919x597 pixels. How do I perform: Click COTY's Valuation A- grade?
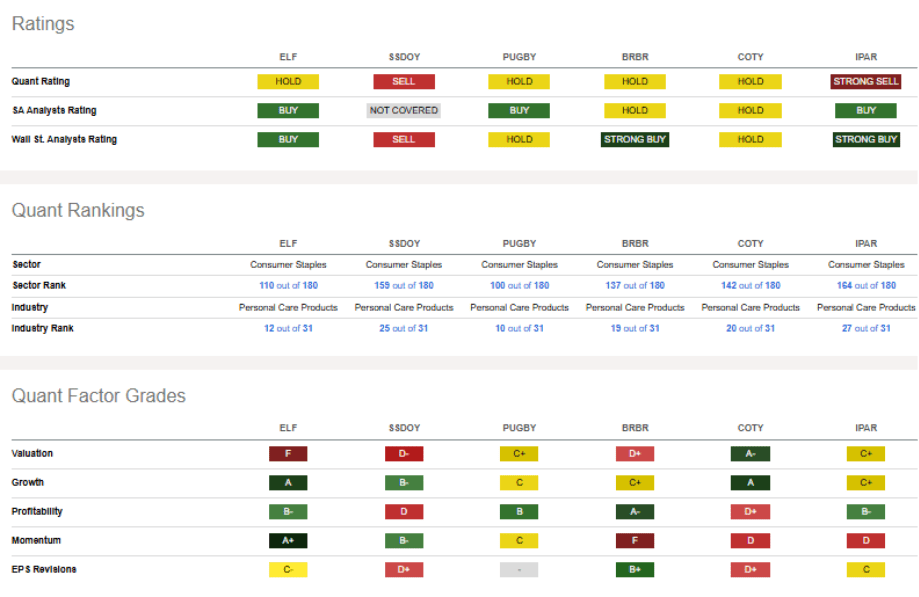pyautogui.click(x=750, y=454)
